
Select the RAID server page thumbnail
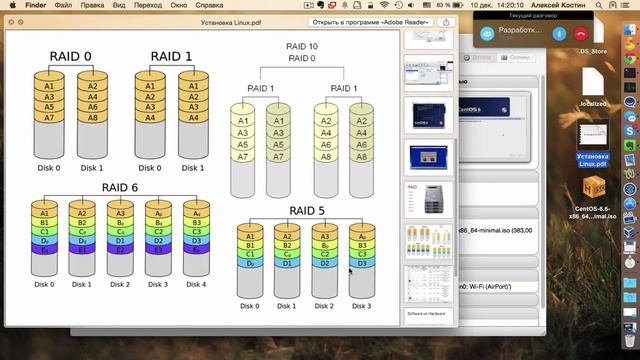(x=428, y=199)
